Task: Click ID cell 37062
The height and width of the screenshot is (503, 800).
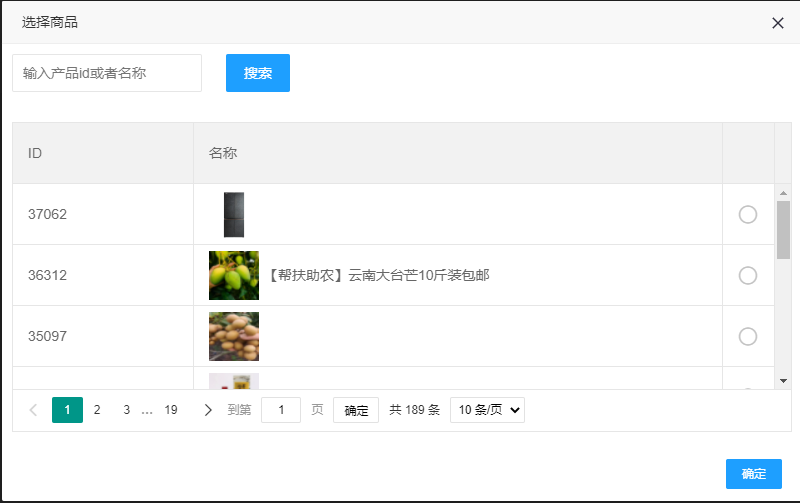Action: pos(103,214)
